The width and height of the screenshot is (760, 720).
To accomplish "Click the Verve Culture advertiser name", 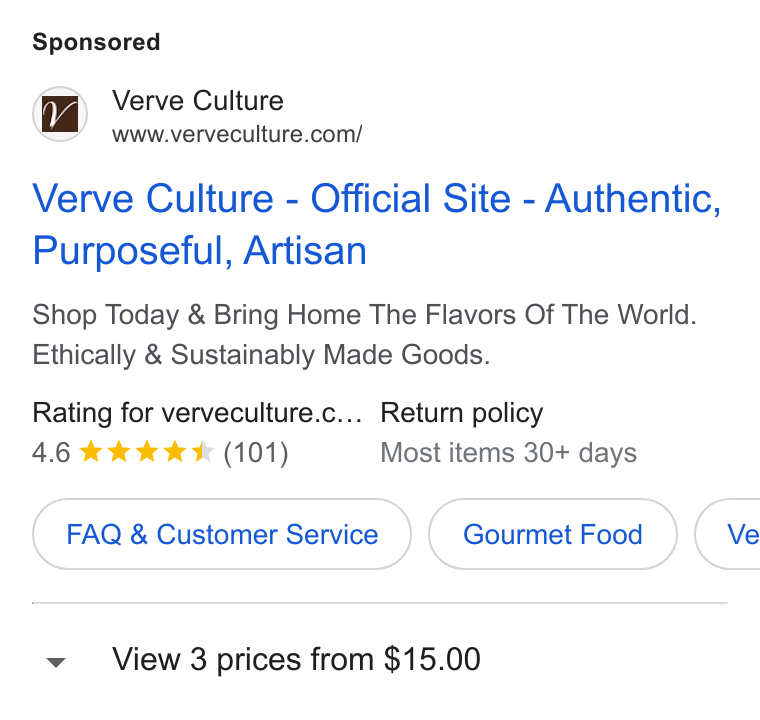I will click(x=198, y=101).
